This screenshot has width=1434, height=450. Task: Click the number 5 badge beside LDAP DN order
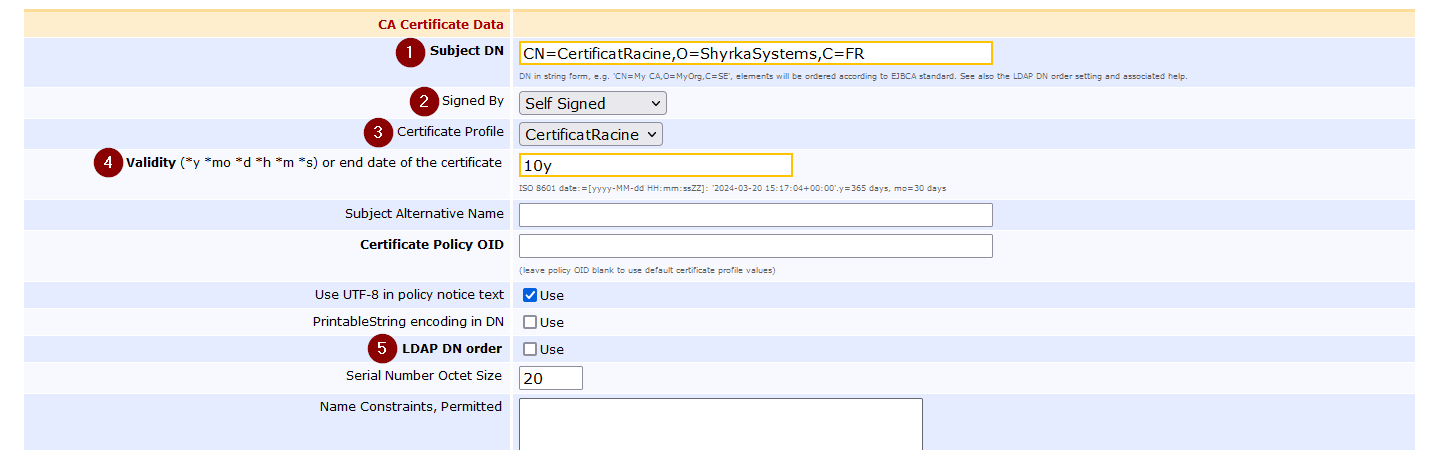point(381,349)
